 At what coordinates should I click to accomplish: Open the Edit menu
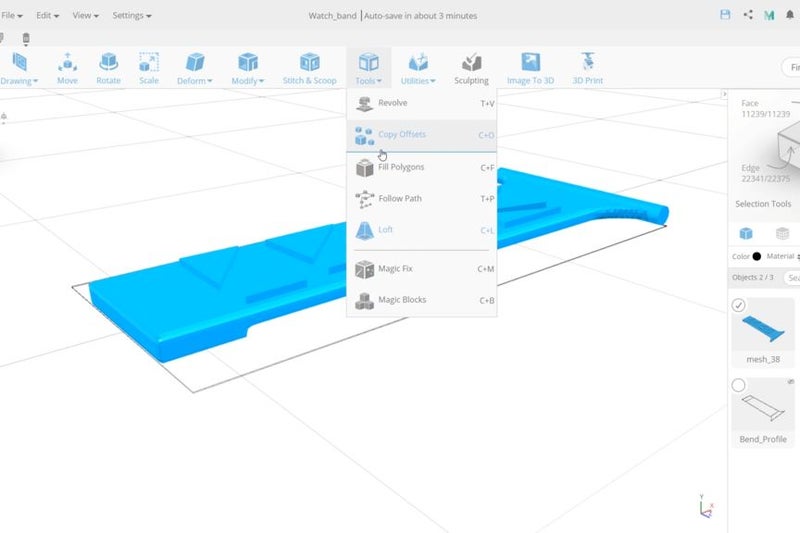[47, 15]
